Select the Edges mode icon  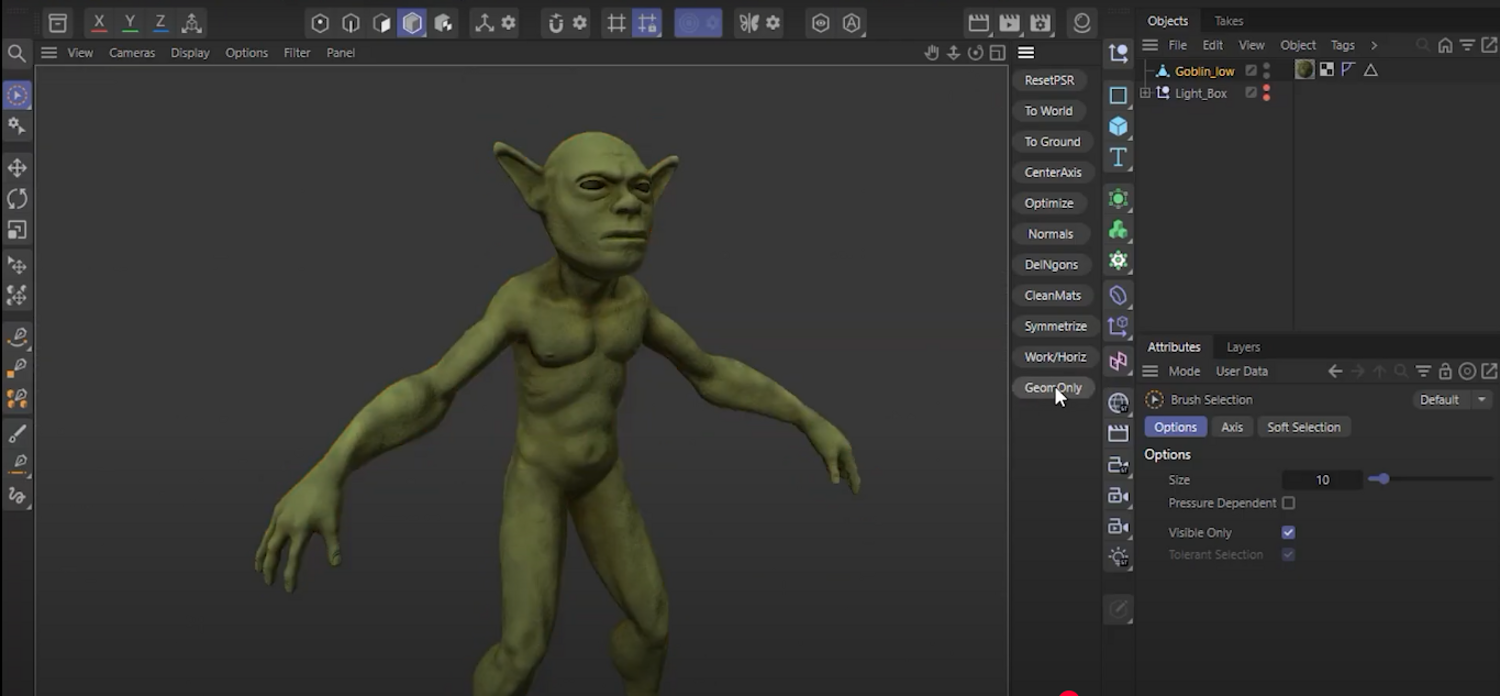click(x=351, y=22)
